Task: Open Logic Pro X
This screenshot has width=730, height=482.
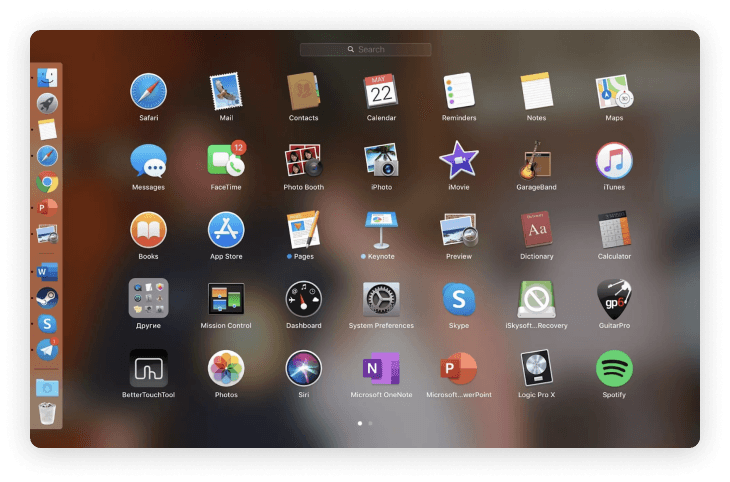Action: click(x=536, y=368)
